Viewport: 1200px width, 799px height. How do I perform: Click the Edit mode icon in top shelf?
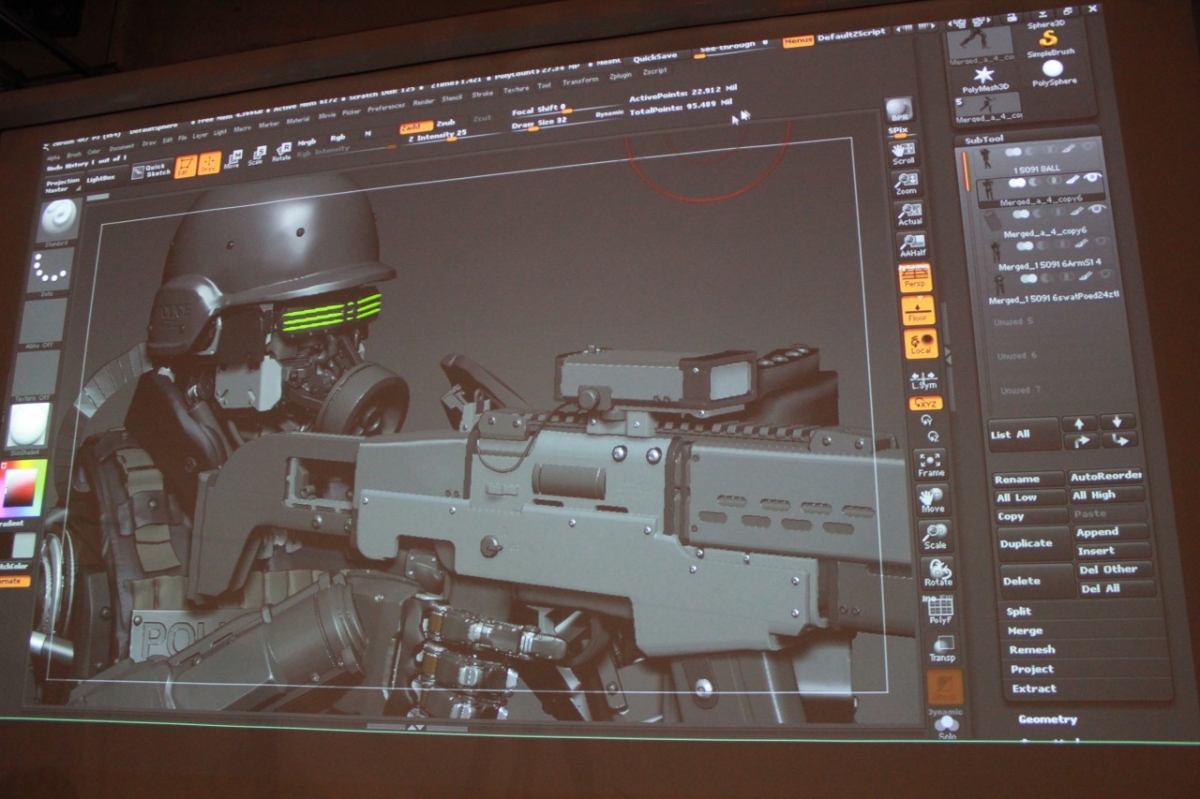pyautogui.click(x=186, y=166)
